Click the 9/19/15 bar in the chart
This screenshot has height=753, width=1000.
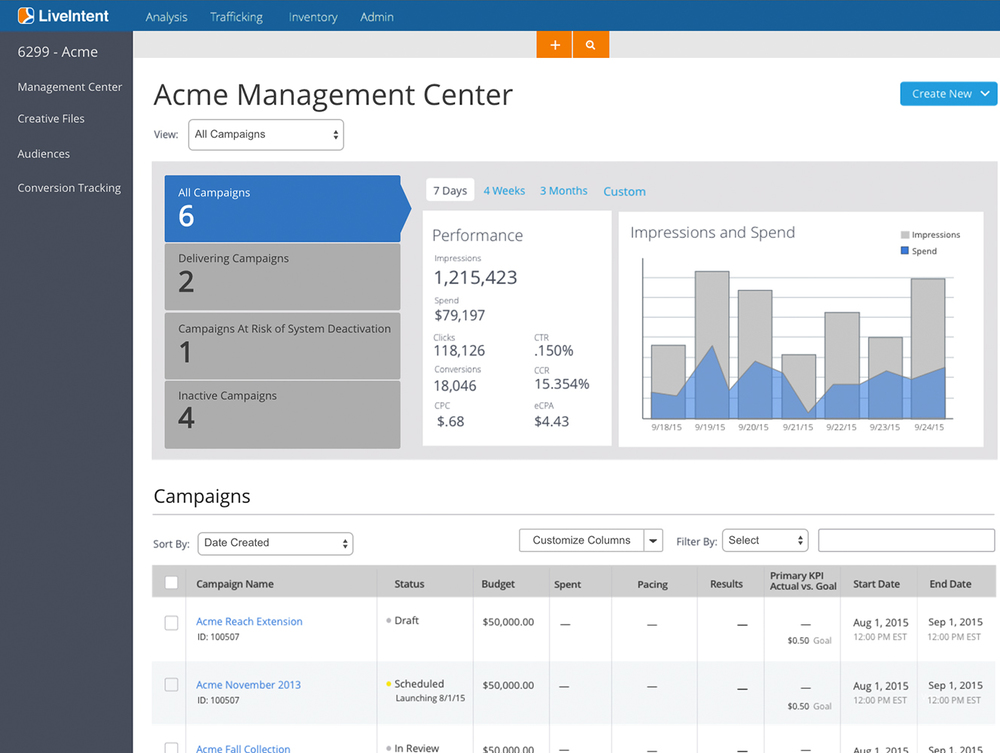[x=712, y=344]
